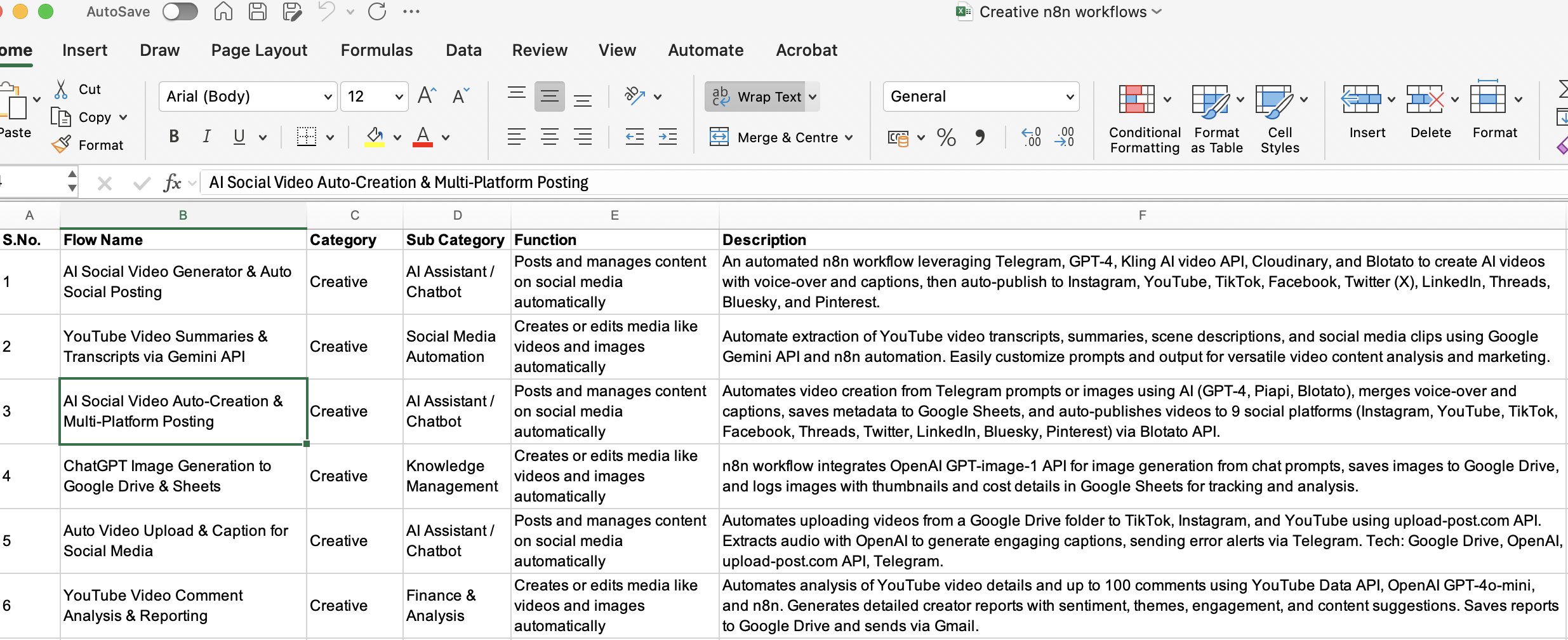The image size is (1568, 640).
Task: Open the Automate tab
Action: click(x=705, y=50)
